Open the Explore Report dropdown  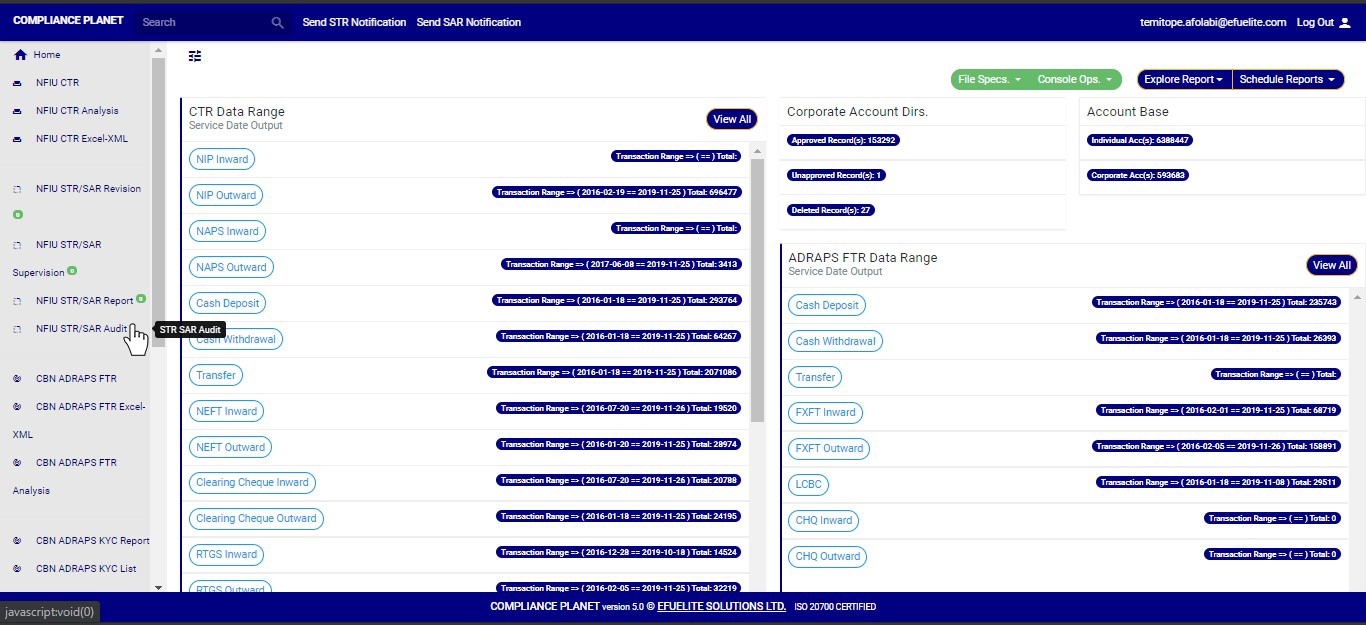coord(1183,80)
